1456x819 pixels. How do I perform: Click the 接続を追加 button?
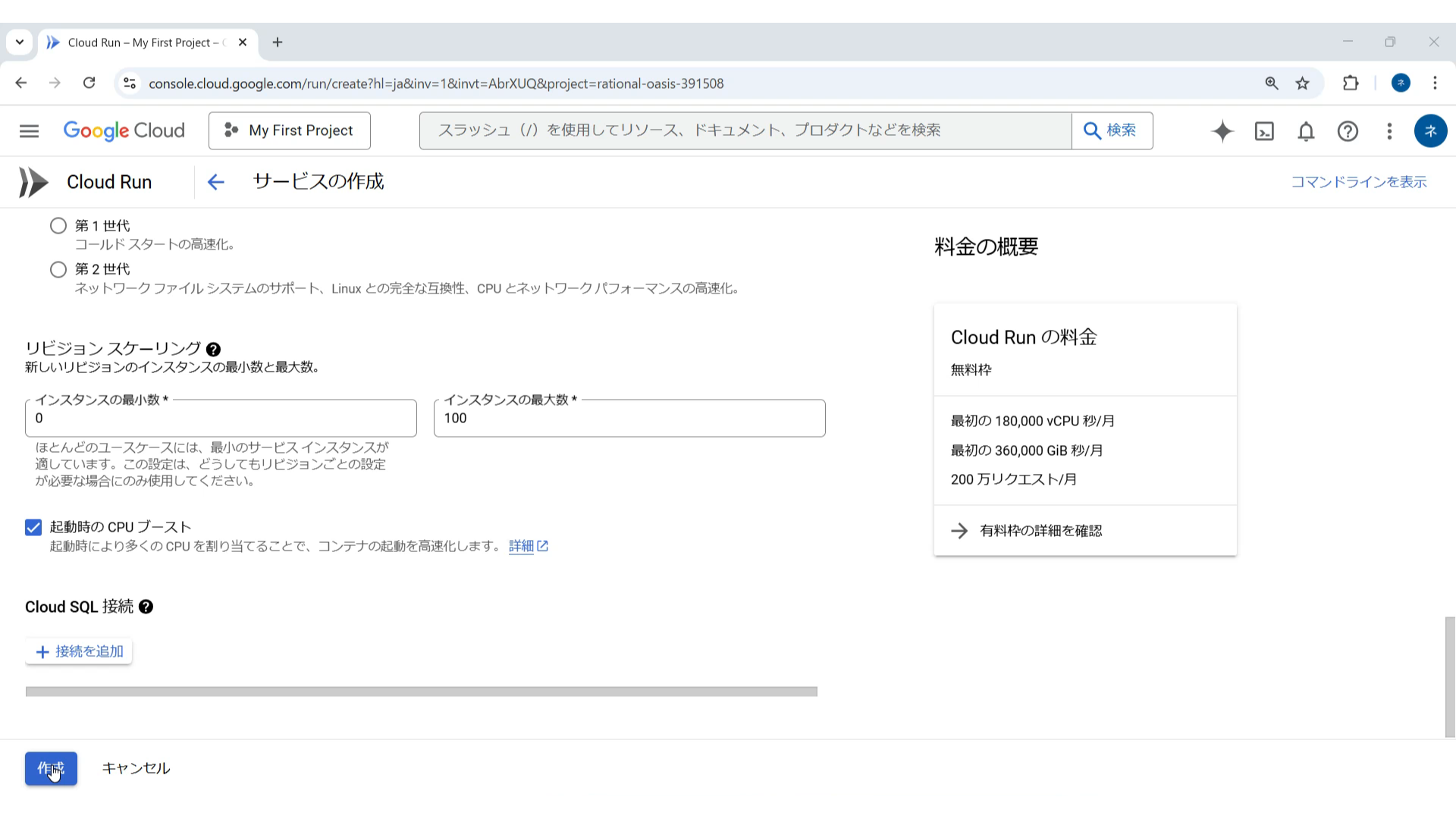point(79,651)
